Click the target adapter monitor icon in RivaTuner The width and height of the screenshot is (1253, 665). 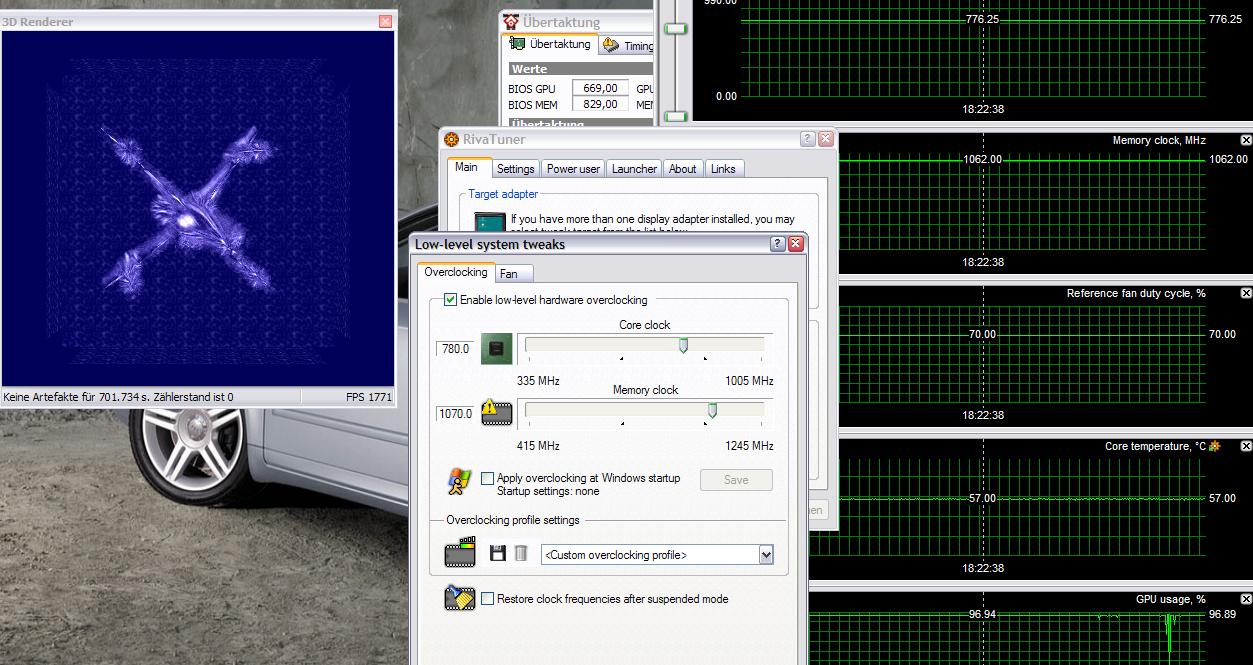[489, 222]
